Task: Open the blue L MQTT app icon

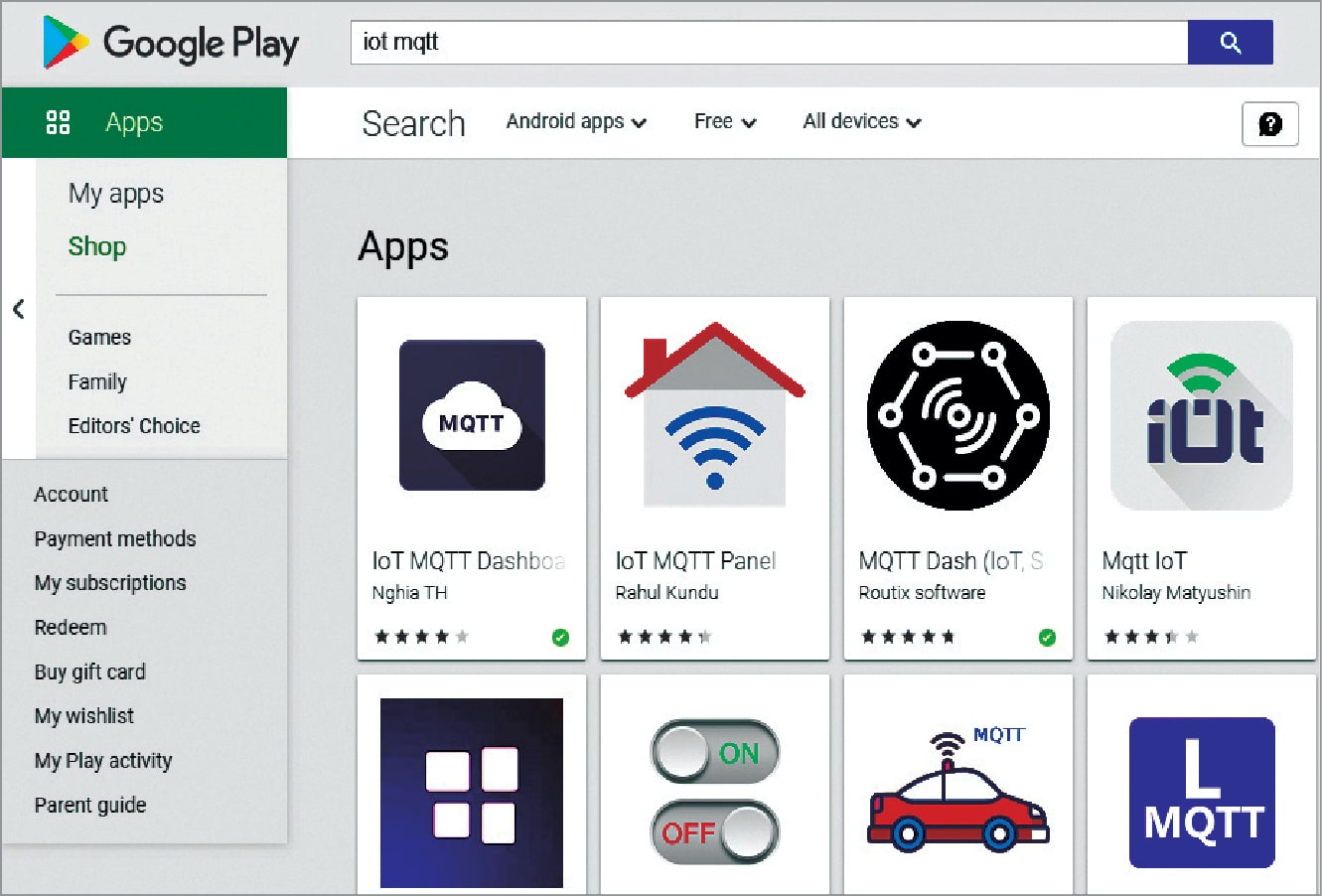Action: [x=1201, y=793]
